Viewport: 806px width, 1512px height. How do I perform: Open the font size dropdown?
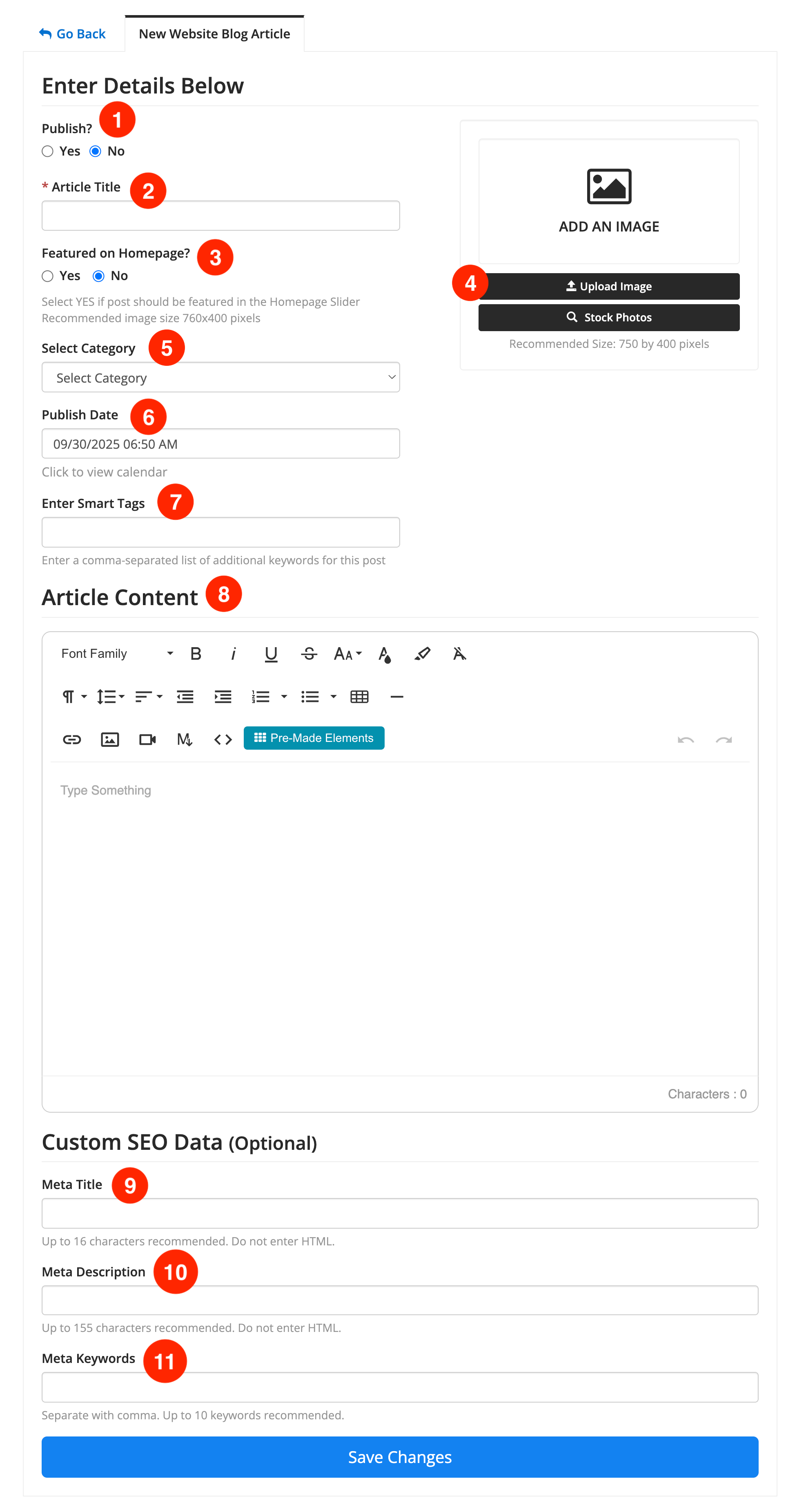pos(347,653)
